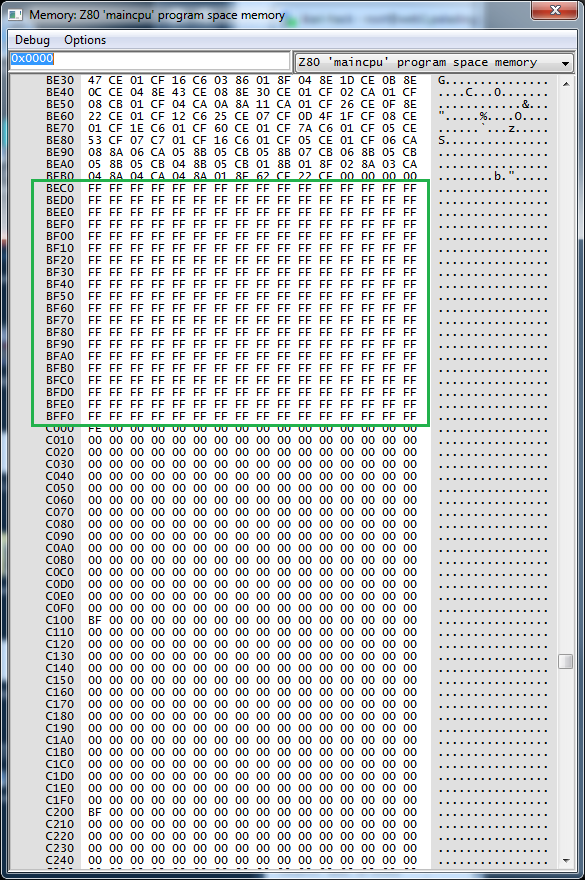Click first byte 22 in row BE60
Viewport: 585px width, 880px height.
pos(95,116)
